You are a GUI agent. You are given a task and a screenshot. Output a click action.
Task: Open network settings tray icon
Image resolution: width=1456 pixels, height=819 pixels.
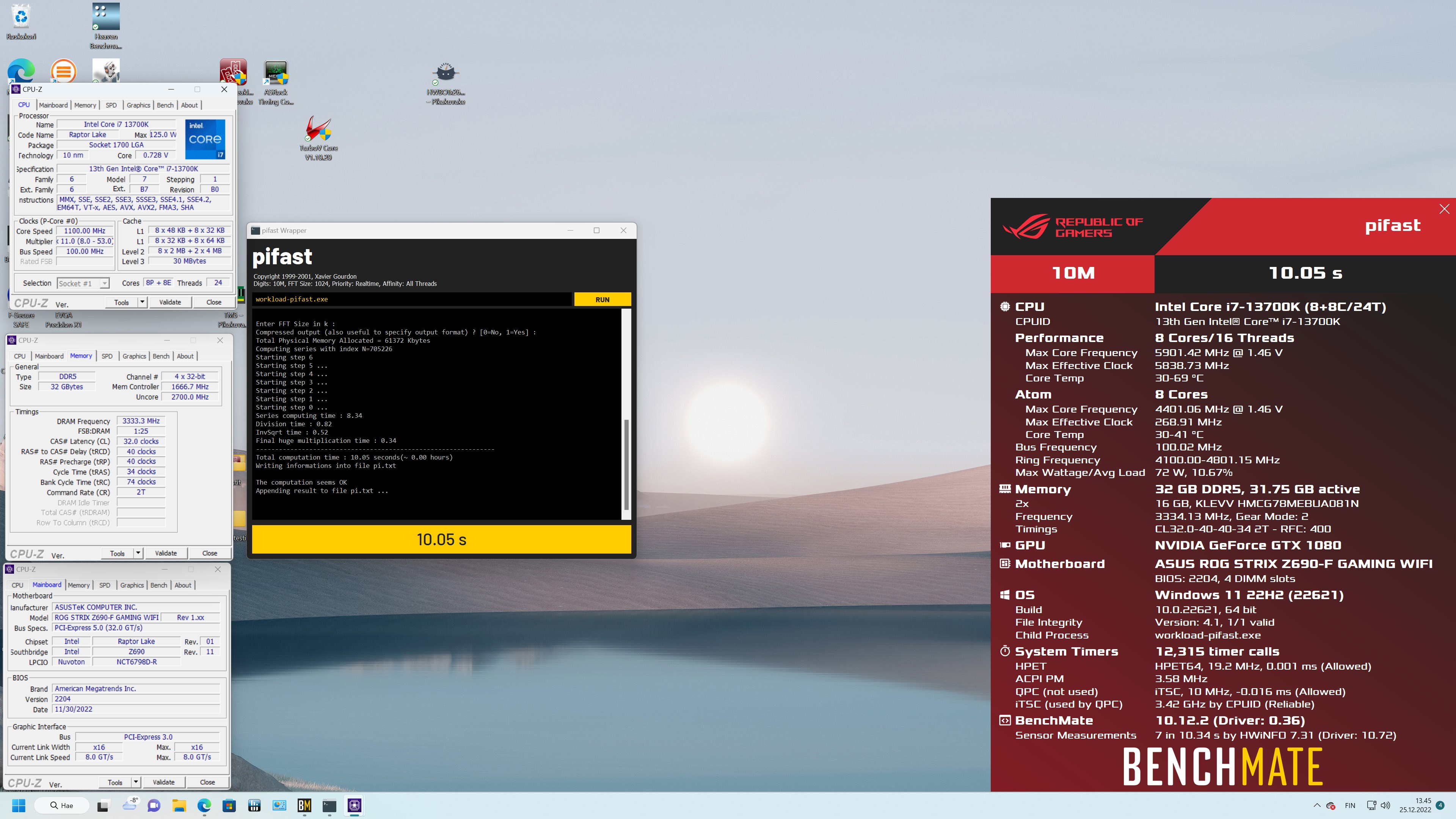click(x=1371, y=805)
